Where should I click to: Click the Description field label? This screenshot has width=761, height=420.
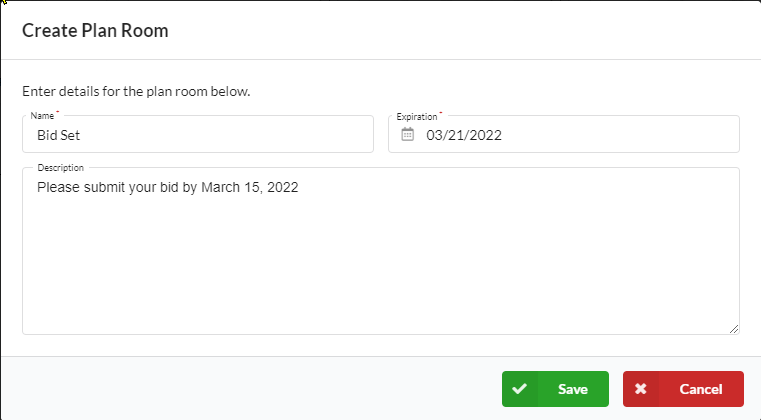(x=60, y=168)
